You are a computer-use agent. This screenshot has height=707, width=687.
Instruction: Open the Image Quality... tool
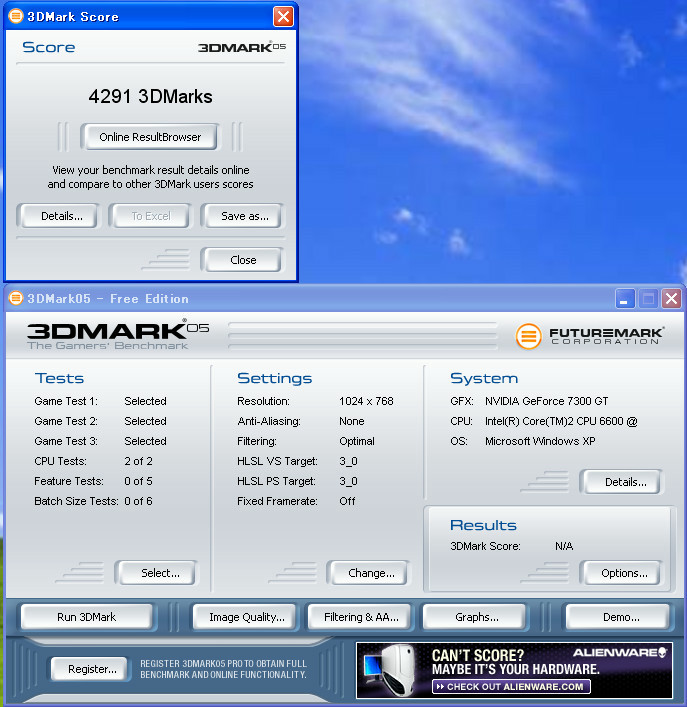click(x=247, y=617)
